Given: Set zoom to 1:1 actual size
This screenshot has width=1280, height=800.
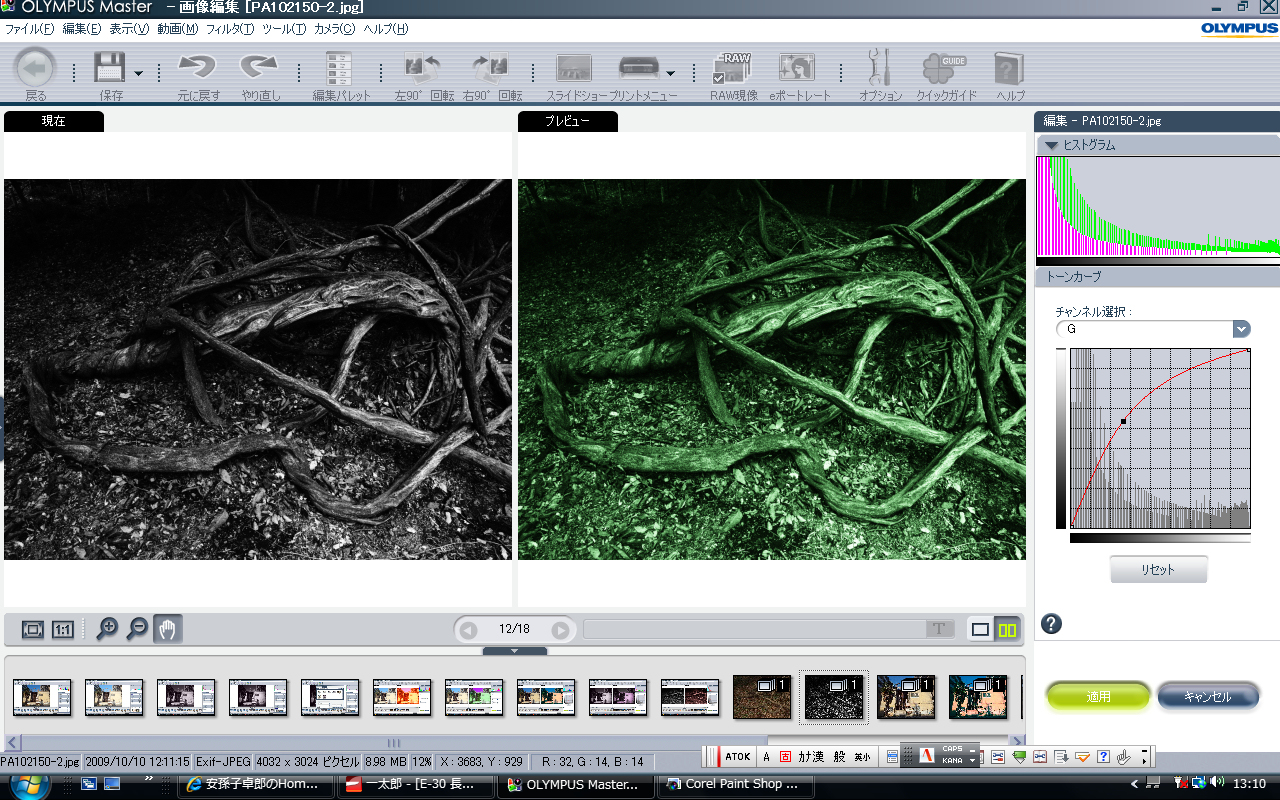Looking at the screenshot, I should 62,630.
